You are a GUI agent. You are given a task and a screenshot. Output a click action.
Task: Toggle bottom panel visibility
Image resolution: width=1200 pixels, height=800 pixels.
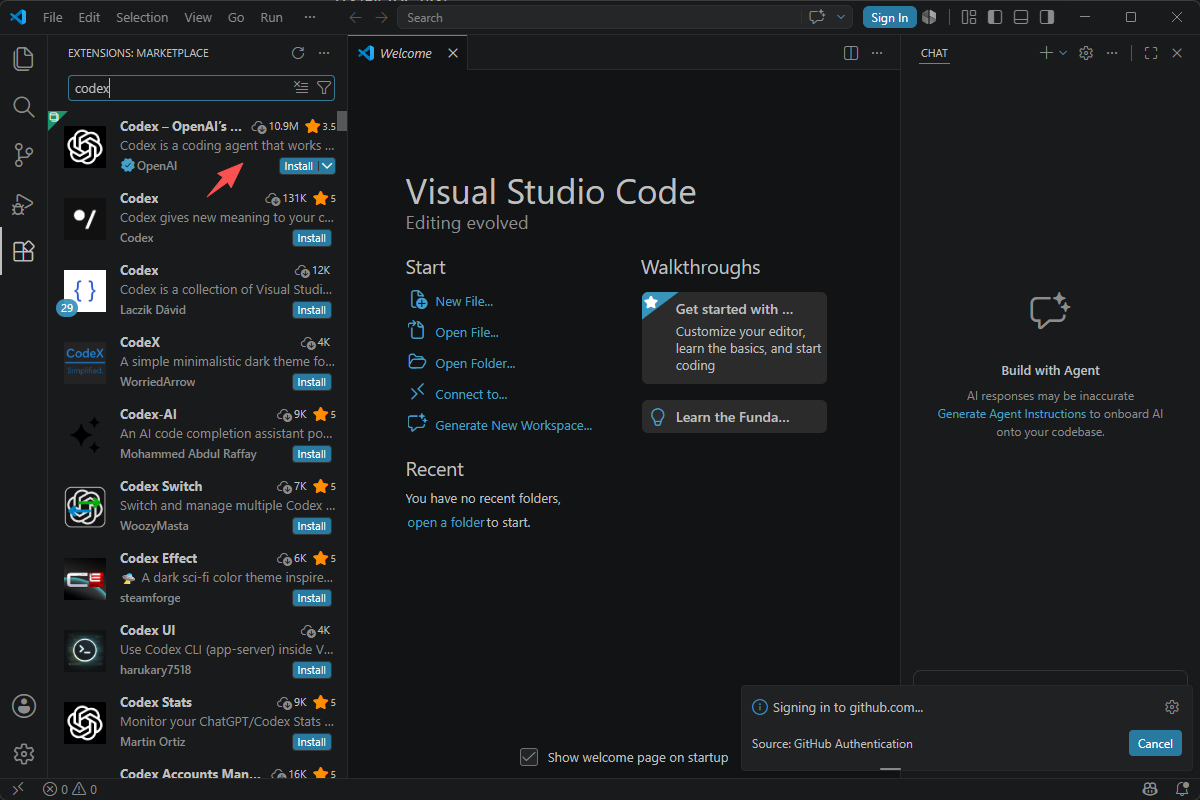pos(1020,17)
